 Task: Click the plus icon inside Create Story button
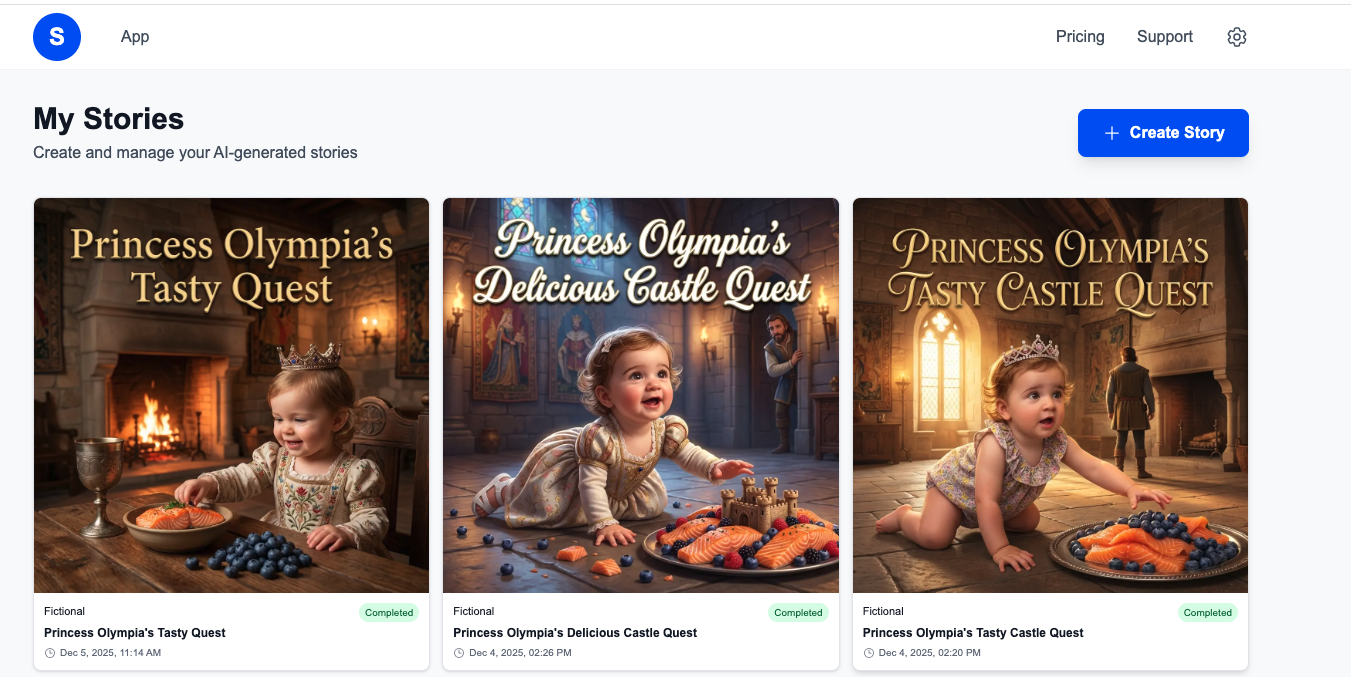[x=1113, y=132]
